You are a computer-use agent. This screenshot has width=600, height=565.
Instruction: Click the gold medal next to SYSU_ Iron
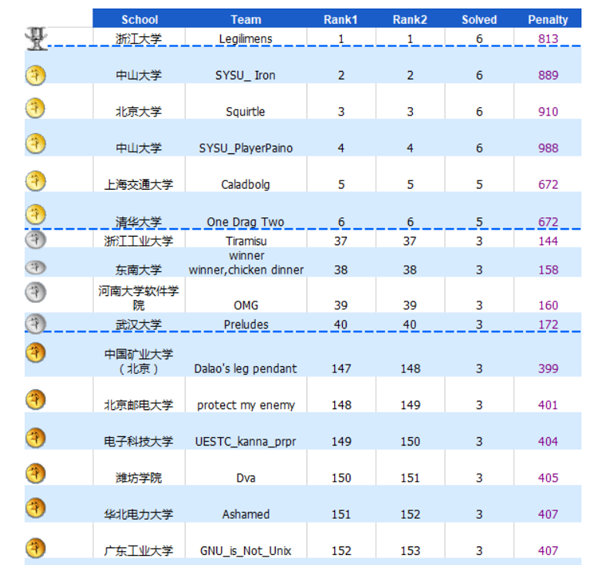pyautogui.click(x=36, y=74)
